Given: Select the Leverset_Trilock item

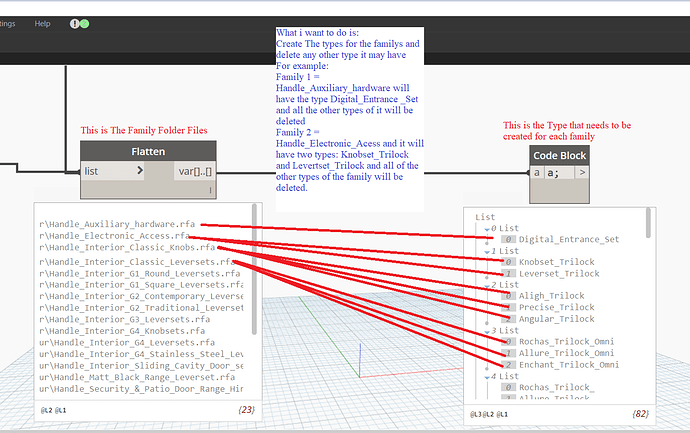Looking at the screenshot, I should point(559,274).
